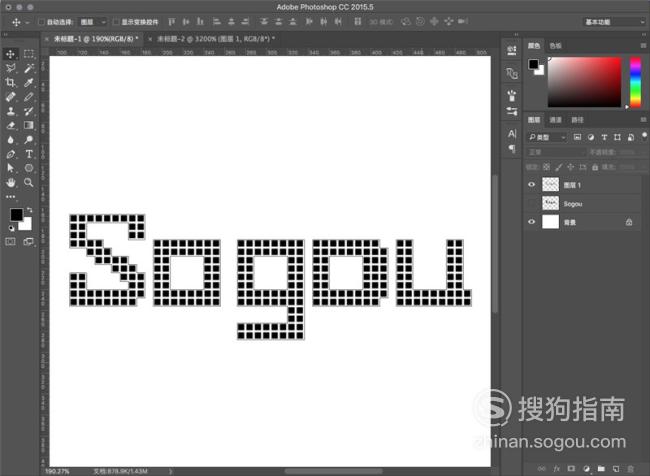Open the workspace switcher dropdown
Screen dimensions: 650x476
[x=614, y=22]
